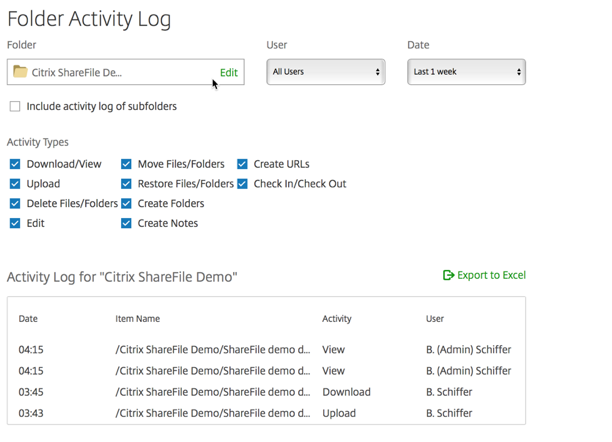The width and height of the screenshot is (612, 442).
Task: Click the Export to Excel icon
Action: click(x=448, y=275)
